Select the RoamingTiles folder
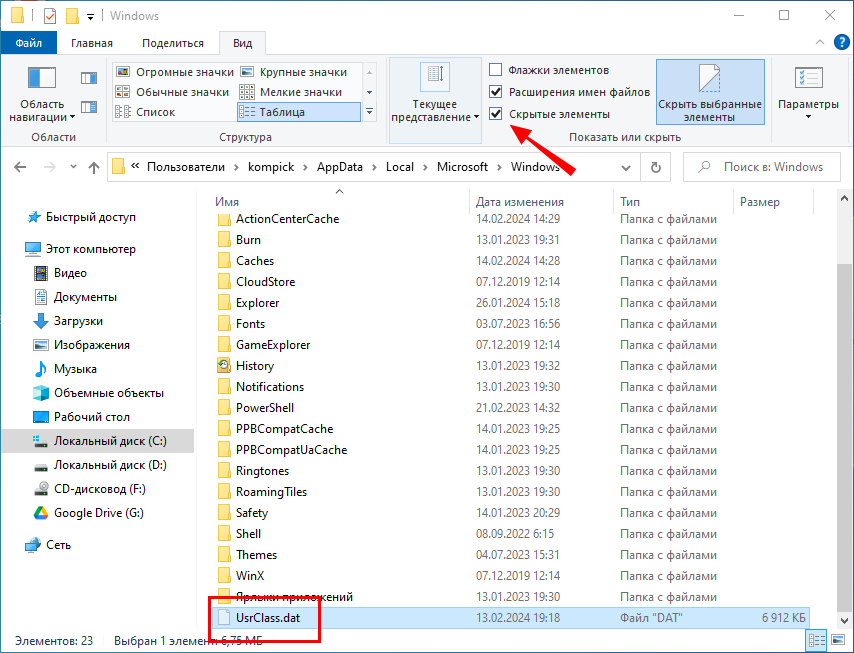 [271, 492]
